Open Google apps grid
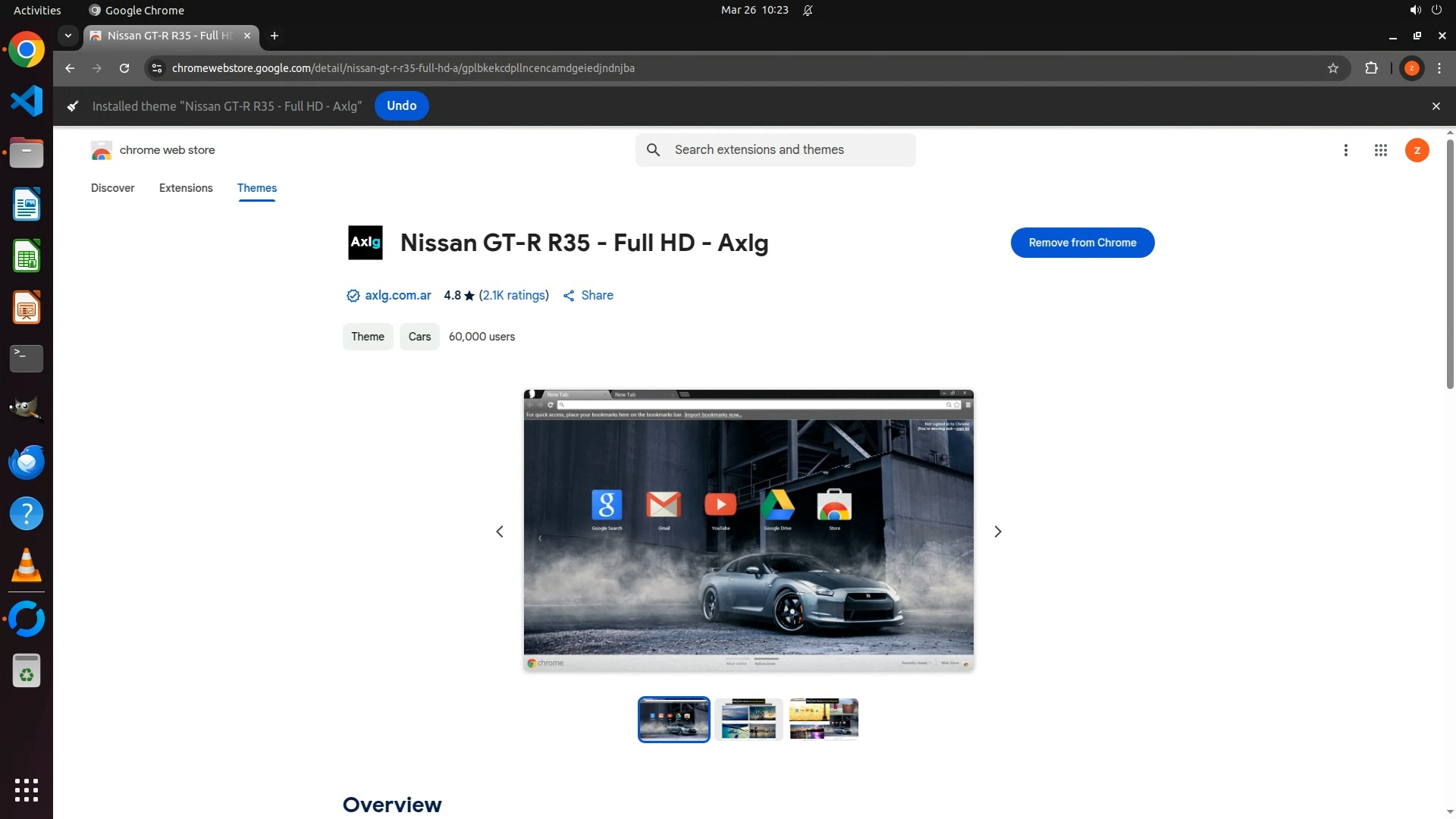 coord(1381,150)
